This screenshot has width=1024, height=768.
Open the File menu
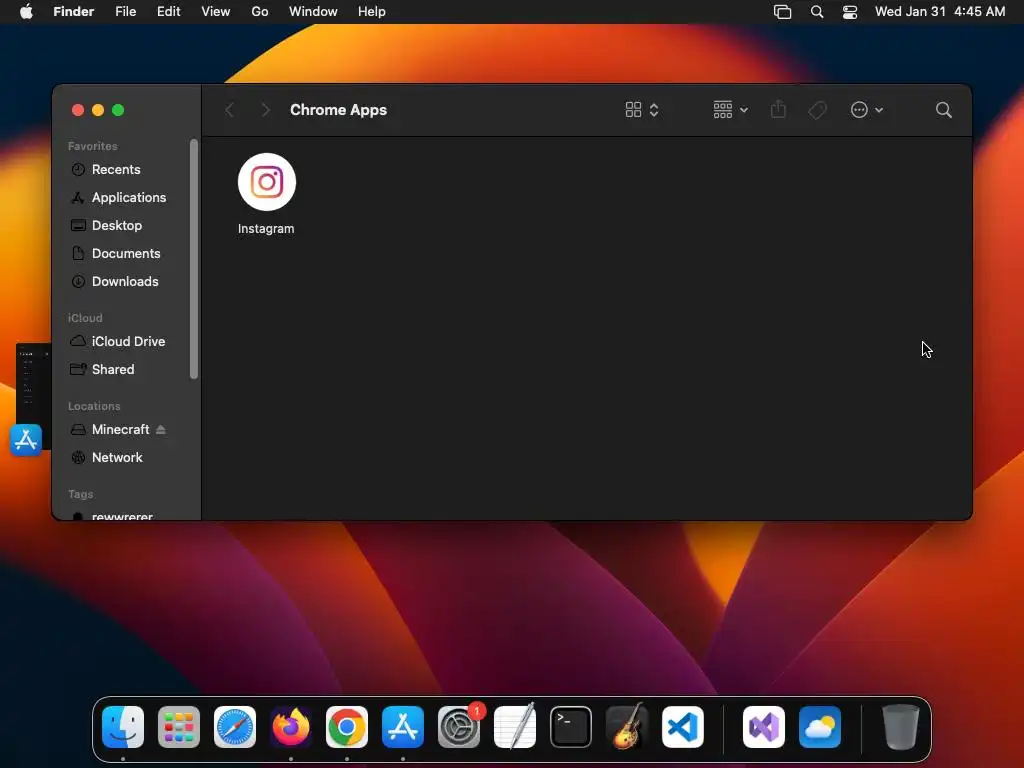tap(125, 12)
